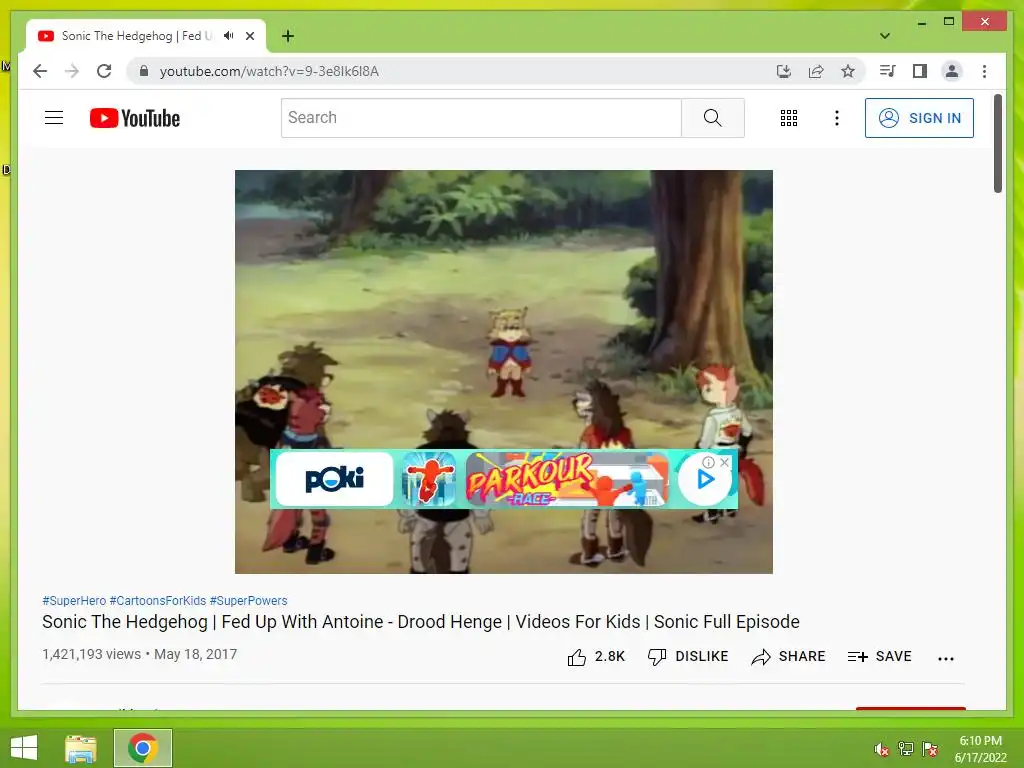Click the search magnifier button
1024x768 pixels.
(x=712, y=118)
